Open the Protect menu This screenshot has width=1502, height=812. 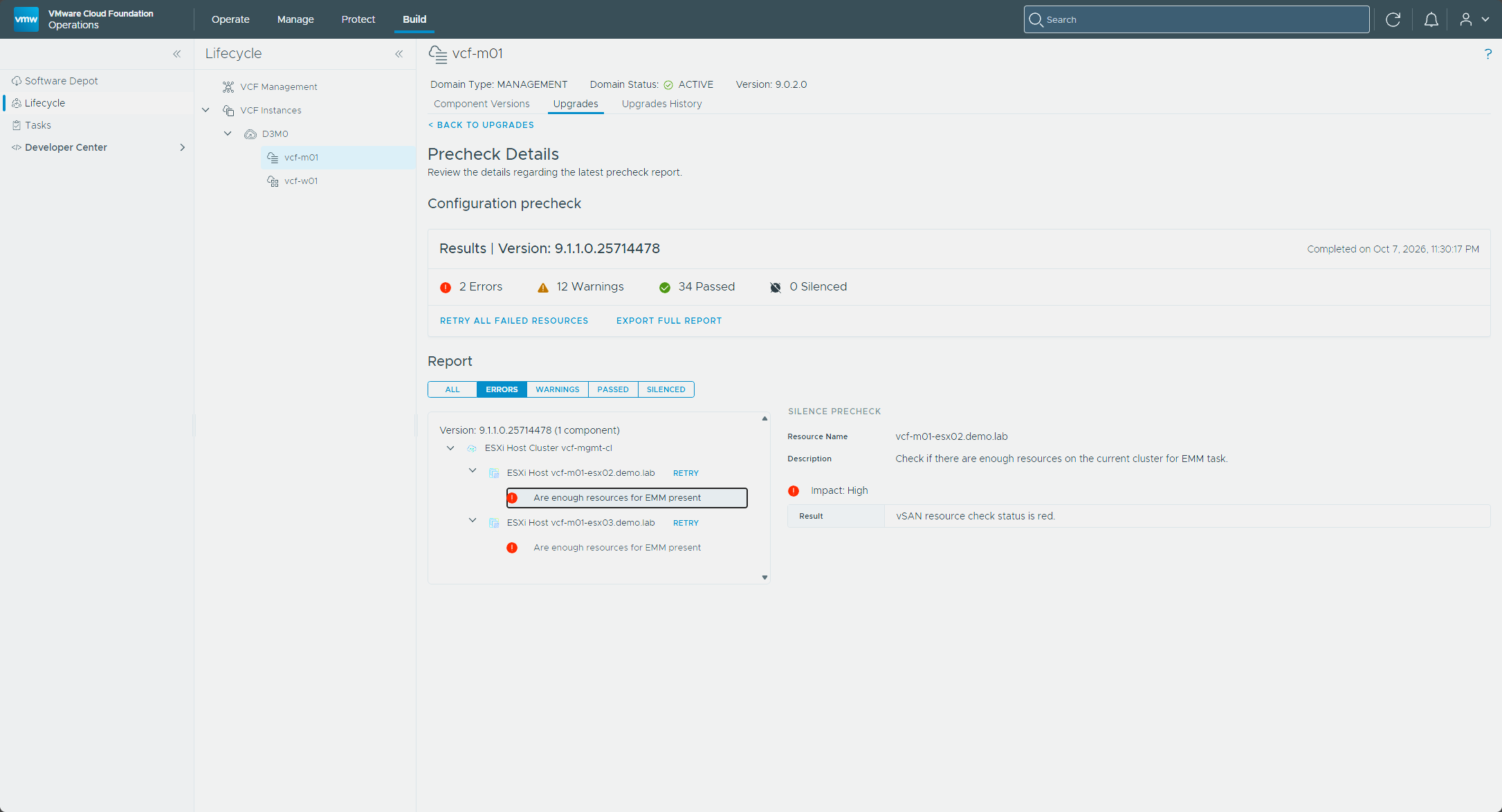[x=358, y=19]
